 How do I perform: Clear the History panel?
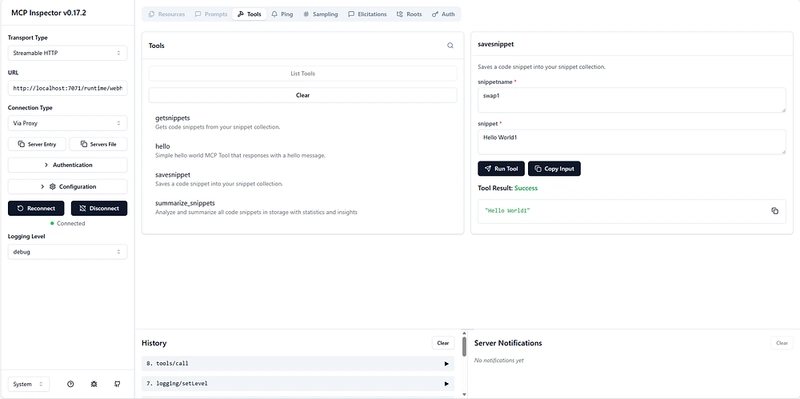pyautogui.click(x=443, y=343)
